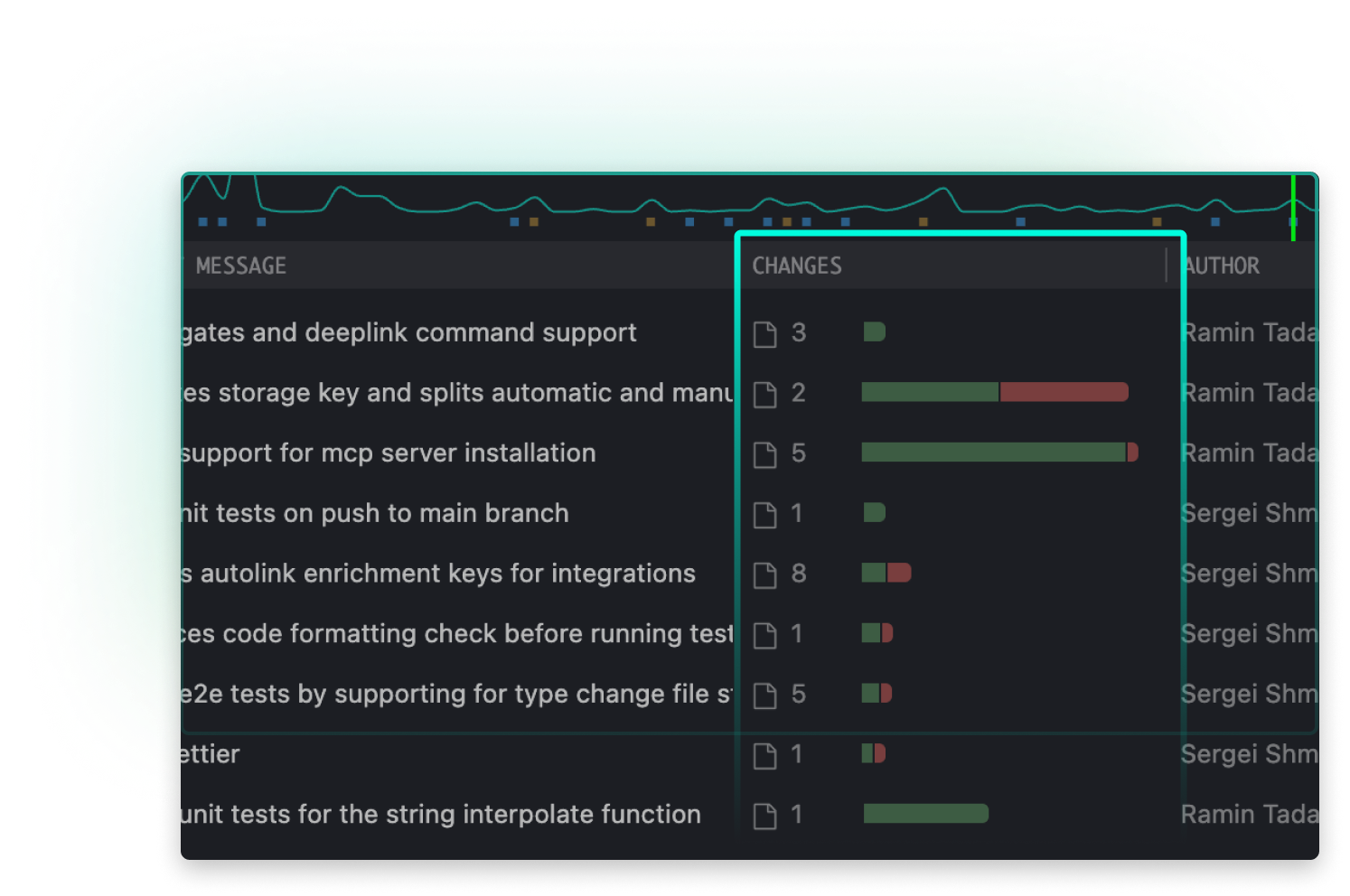The width and height of the screenshot is (1350, 896).
Task: Sort commits by the AUTHOR column header
Action: coord(1222,265)
